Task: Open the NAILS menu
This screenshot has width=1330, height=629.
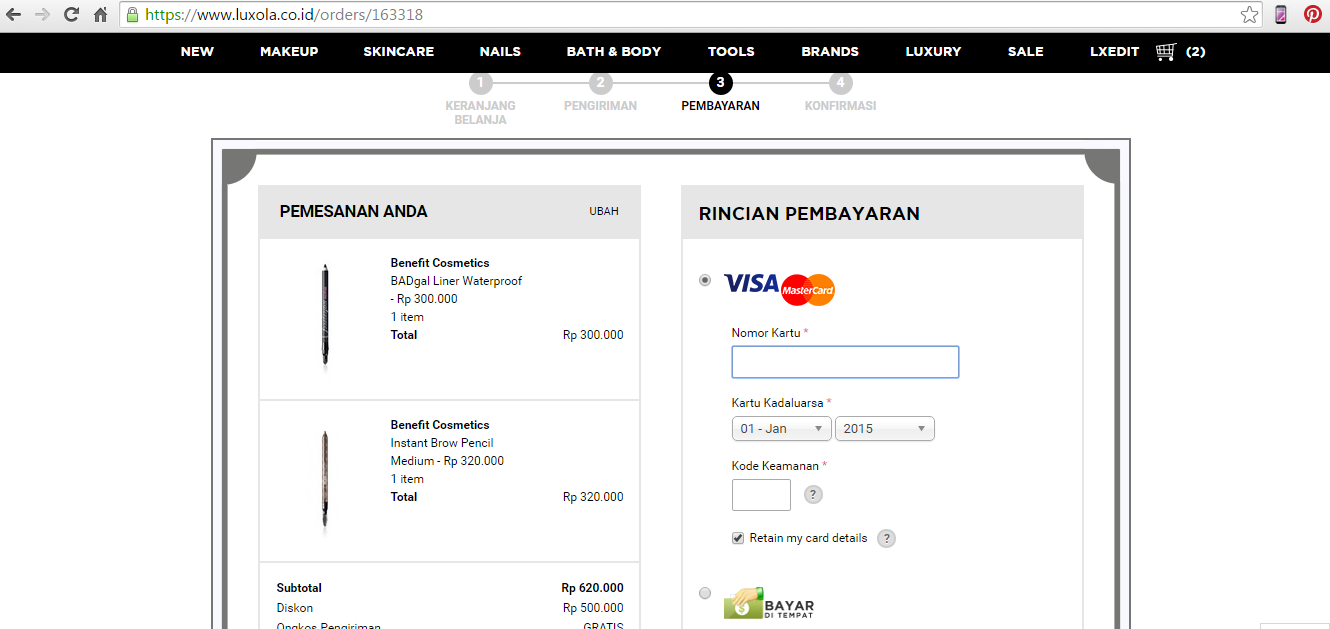Action: pyautogui.click(x=500, y=51)
